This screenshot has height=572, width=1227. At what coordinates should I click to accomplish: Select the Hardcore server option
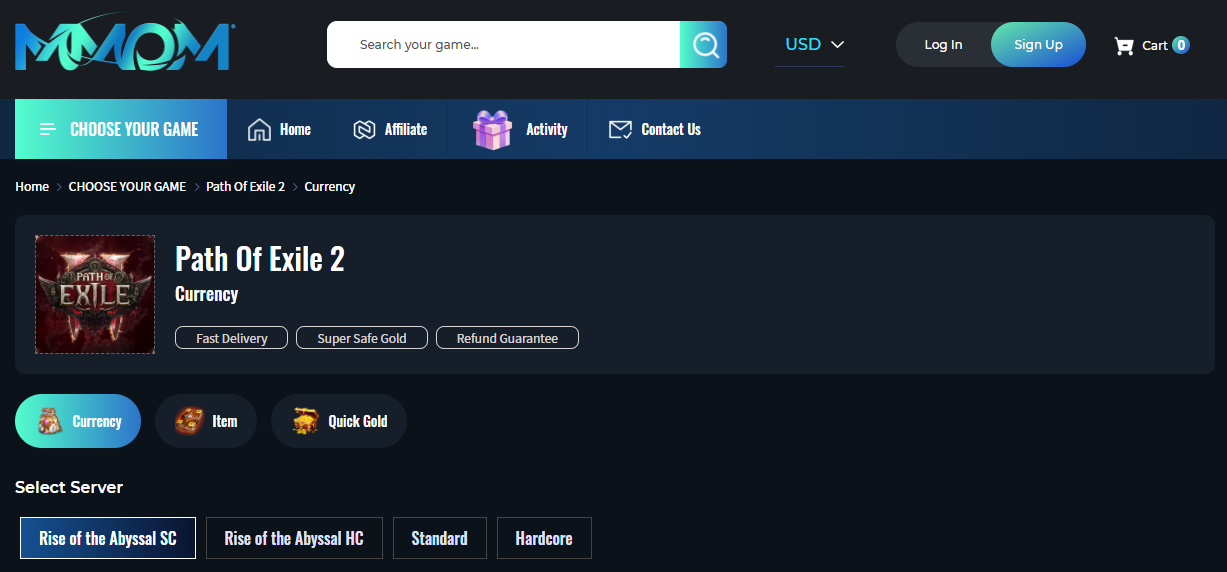(544, 538)
